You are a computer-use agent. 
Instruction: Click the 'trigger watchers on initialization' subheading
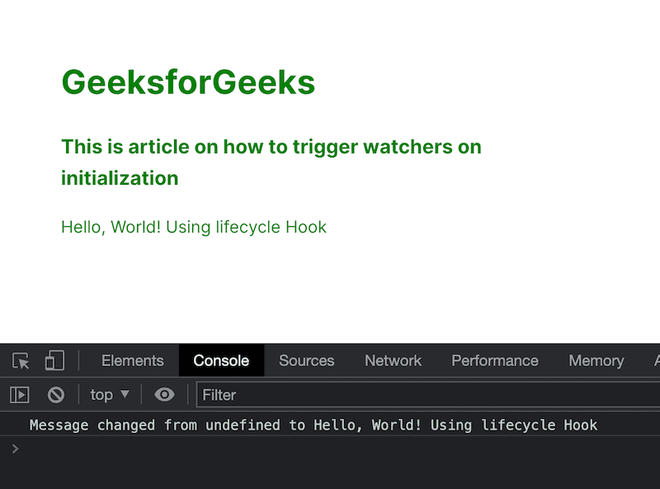click(271, 162)
